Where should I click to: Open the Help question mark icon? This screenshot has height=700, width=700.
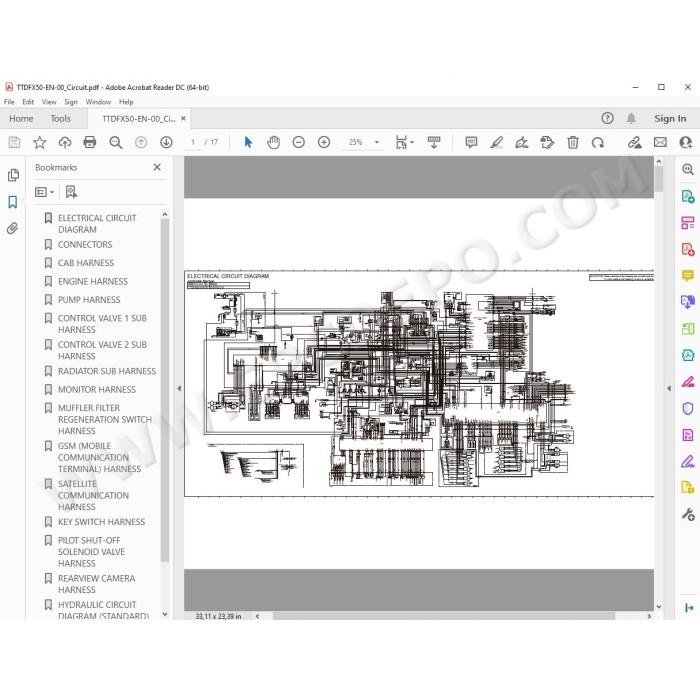[607, 118]
